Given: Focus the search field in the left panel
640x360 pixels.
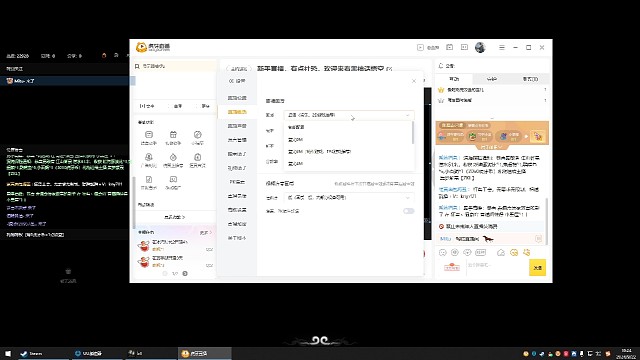Looking at the screenshot, I should 176,66.
